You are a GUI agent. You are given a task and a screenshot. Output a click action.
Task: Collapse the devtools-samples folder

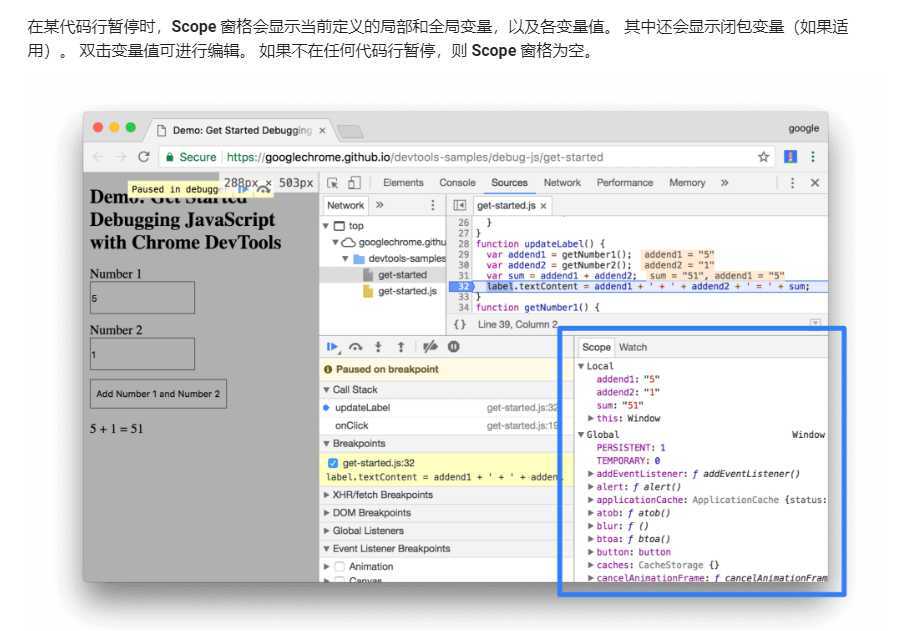click(345, 259)
